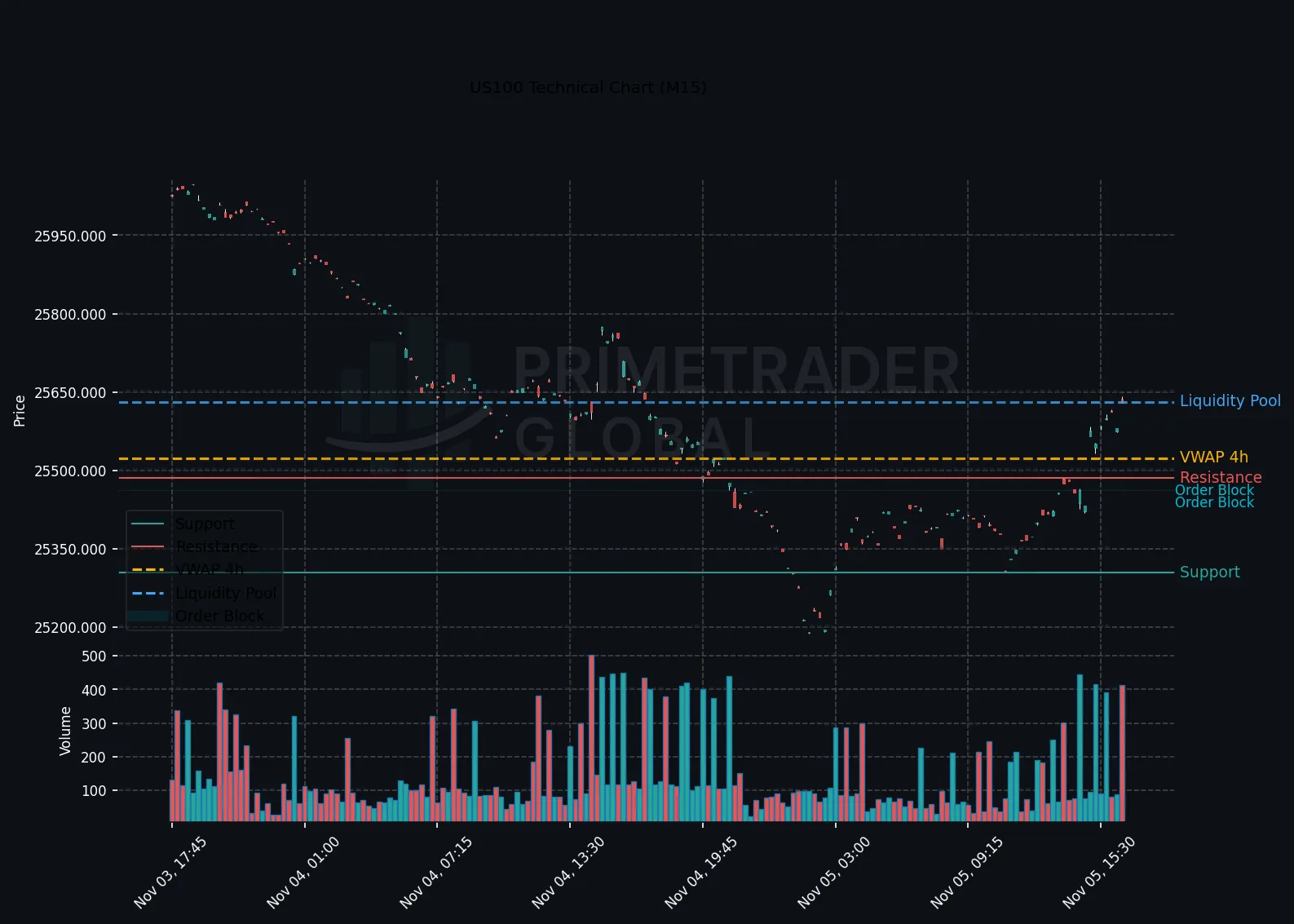Click the Support entry in the legend

pos(205,524)
